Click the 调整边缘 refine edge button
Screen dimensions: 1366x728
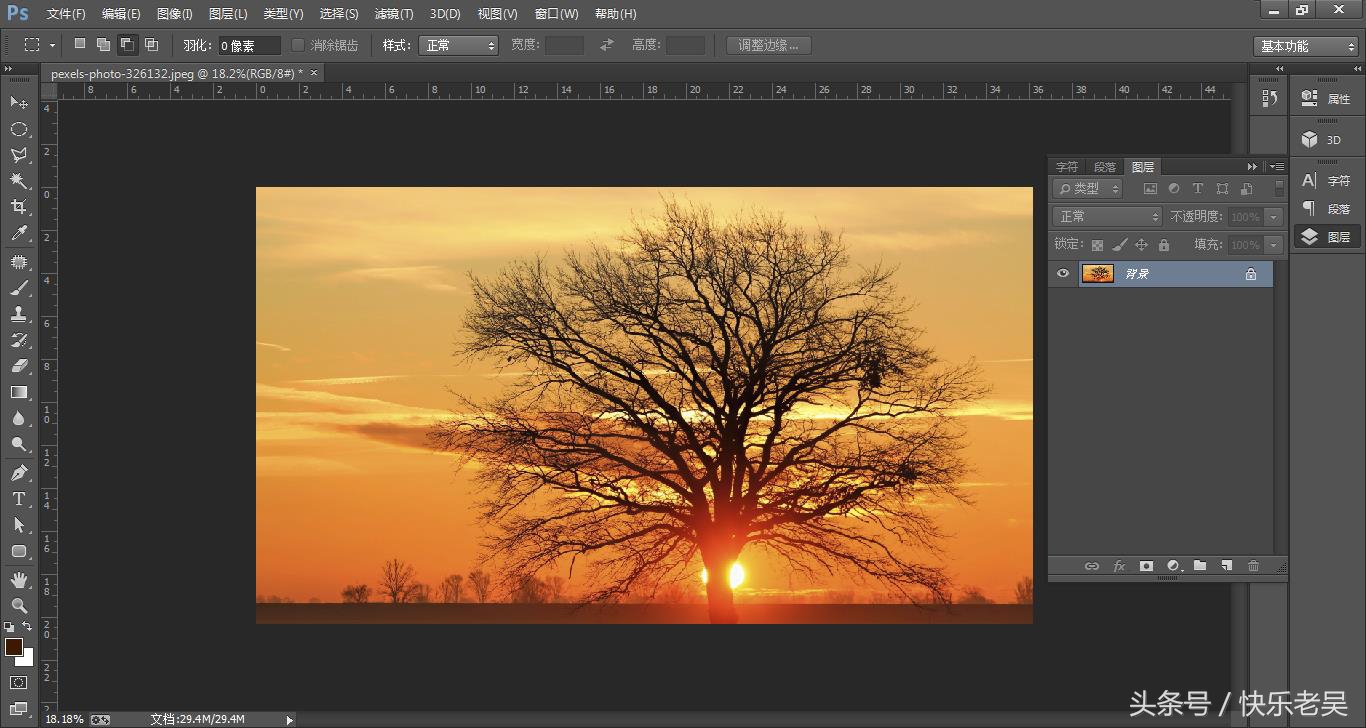pyautogui.click(x=768, y=45)
